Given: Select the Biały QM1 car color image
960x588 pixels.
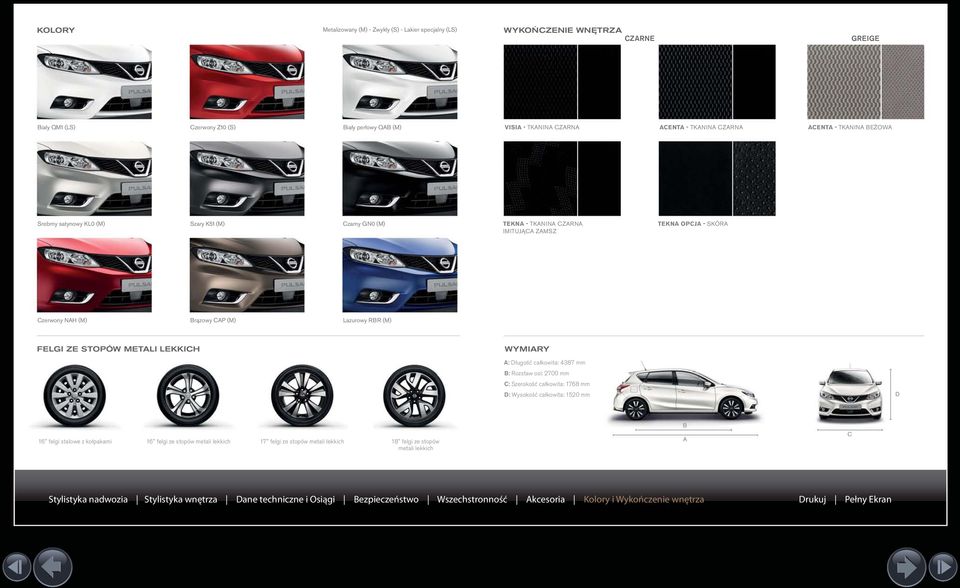Looking at the screenshot, I should (94, 81).
